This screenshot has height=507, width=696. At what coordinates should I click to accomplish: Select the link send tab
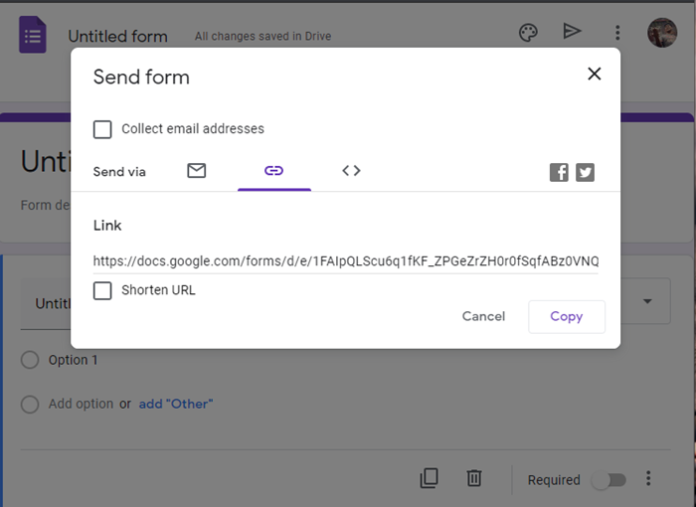click(x=274, y=171)
